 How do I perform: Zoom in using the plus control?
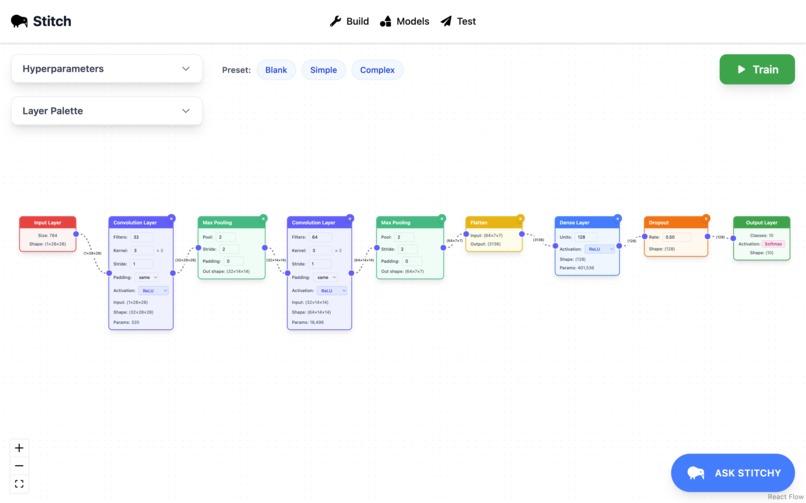click(x=19, y=448)
